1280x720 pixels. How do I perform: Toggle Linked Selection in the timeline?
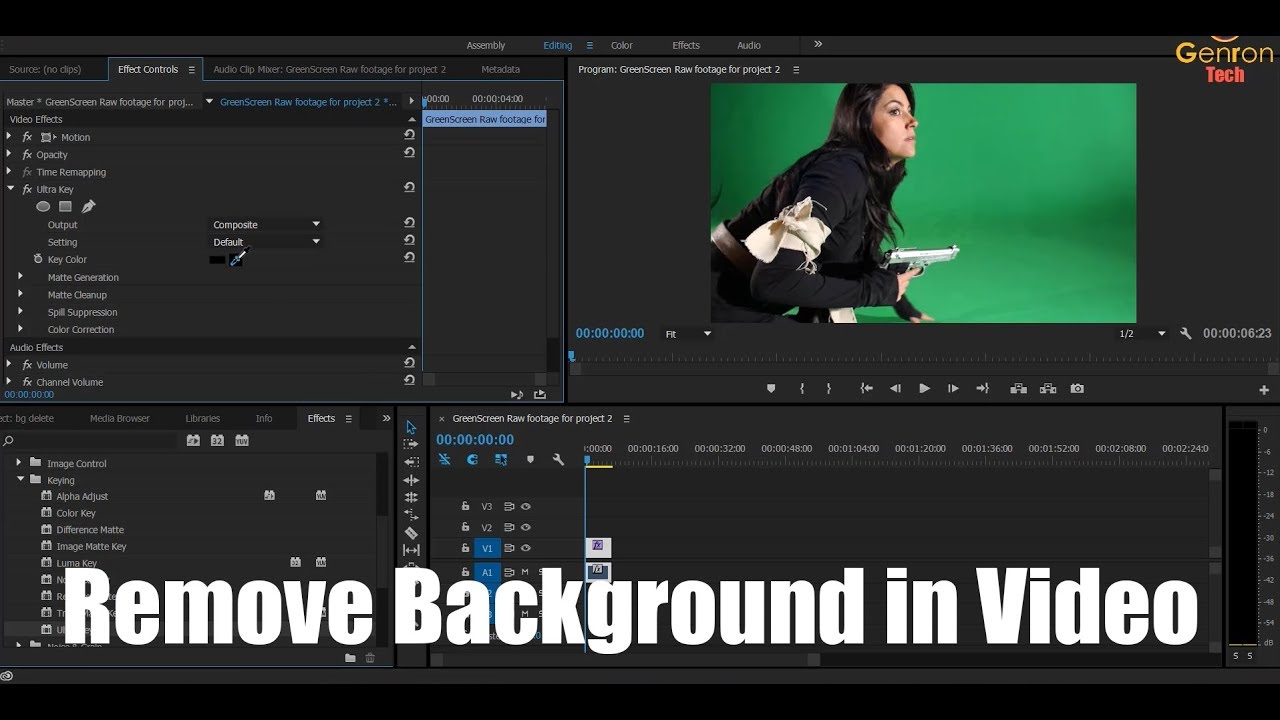point(501,460)
